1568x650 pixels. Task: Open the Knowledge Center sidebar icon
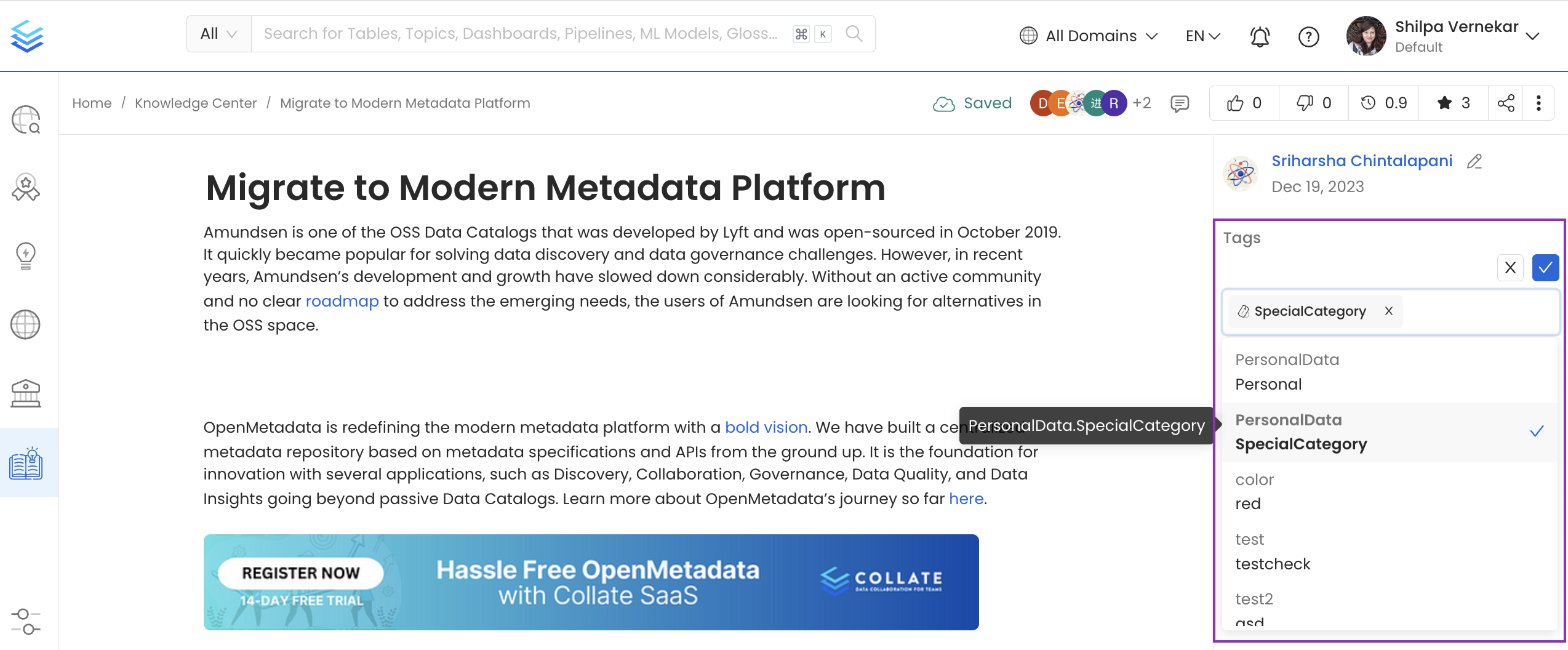click(x=26, y=463)
